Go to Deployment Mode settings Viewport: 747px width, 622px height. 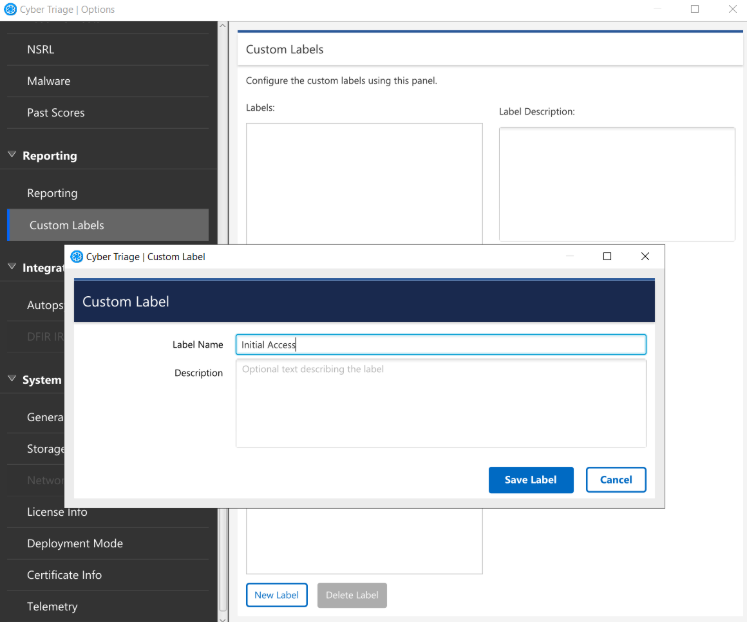(75, 544)
